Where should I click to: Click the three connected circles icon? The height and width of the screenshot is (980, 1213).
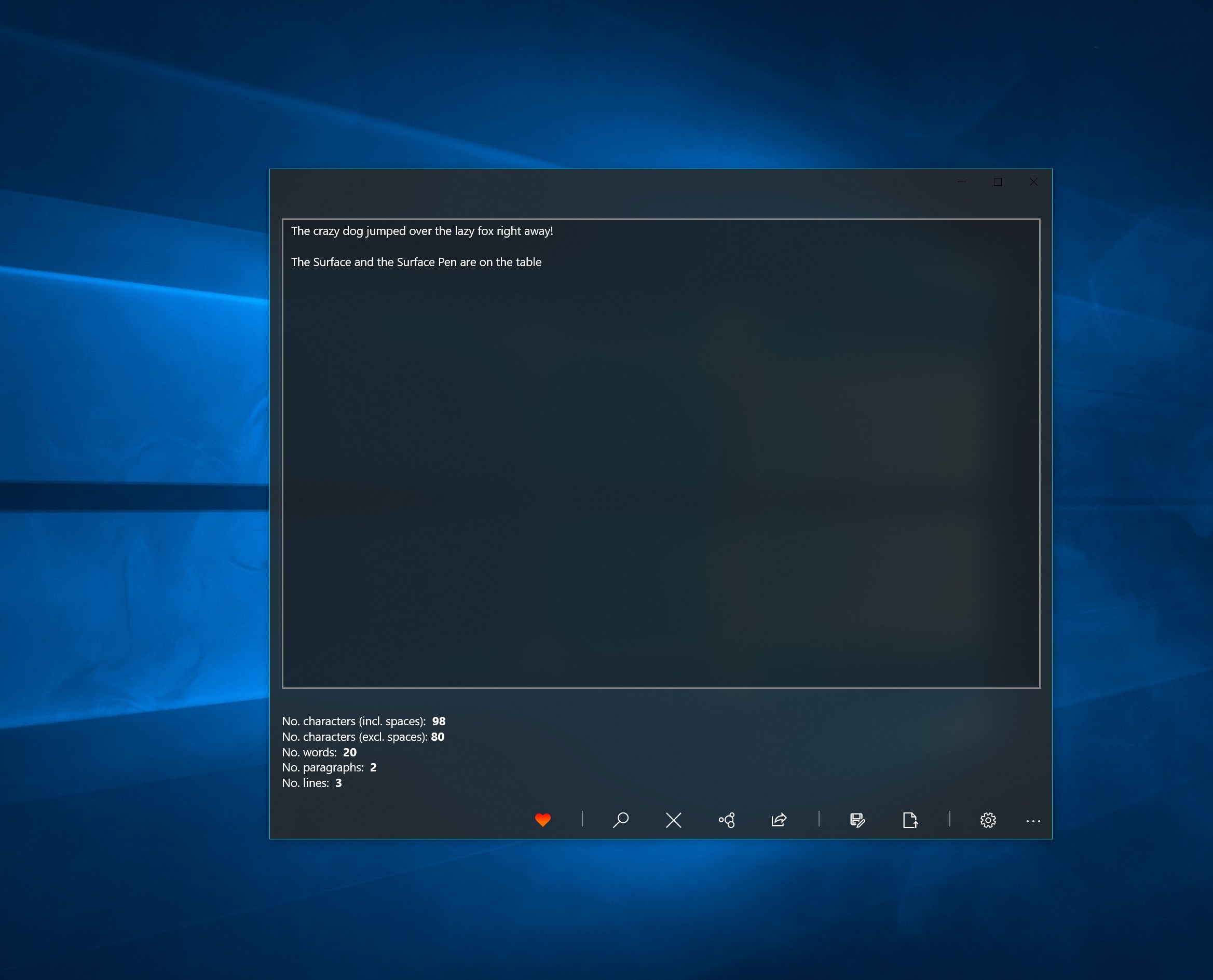coord(726,820)
